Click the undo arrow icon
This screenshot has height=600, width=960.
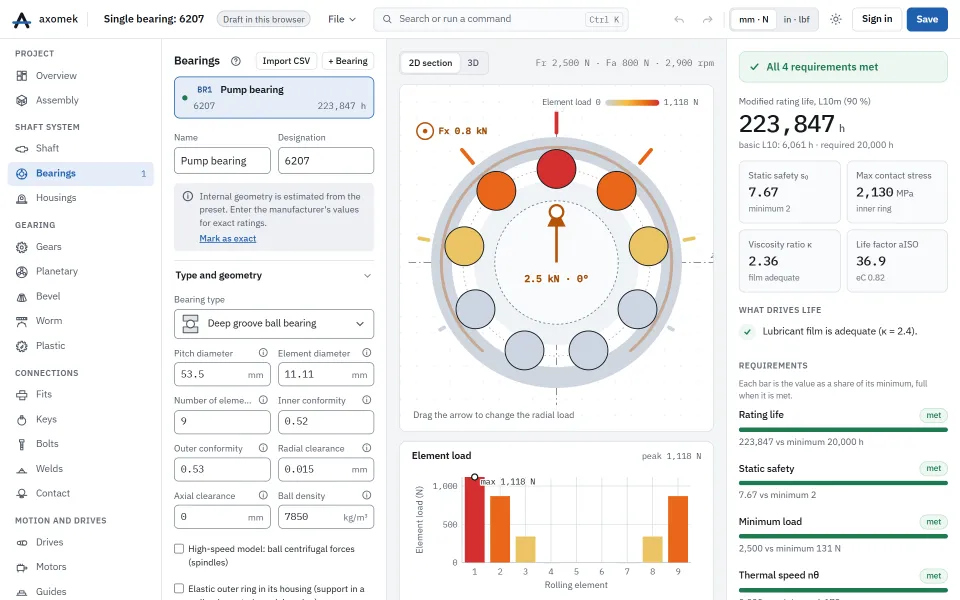click(x=679, y=20)
